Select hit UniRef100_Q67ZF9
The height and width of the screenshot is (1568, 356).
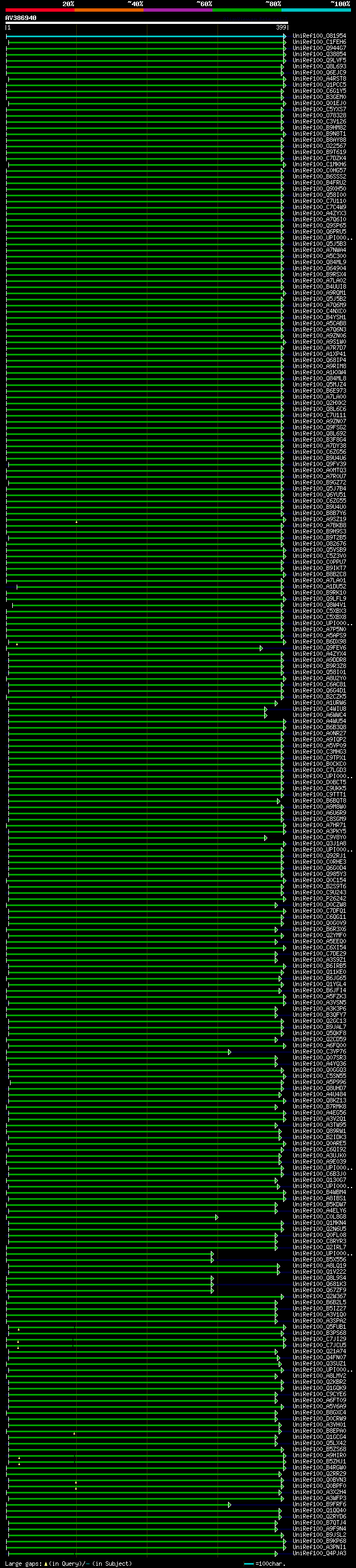(319, 1290)
